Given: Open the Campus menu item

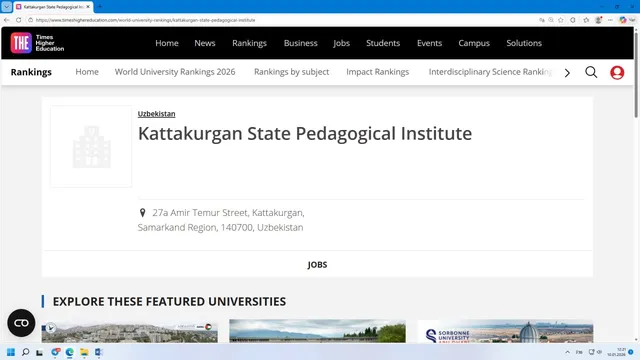Looking at the screenshot, I should 474,43.
